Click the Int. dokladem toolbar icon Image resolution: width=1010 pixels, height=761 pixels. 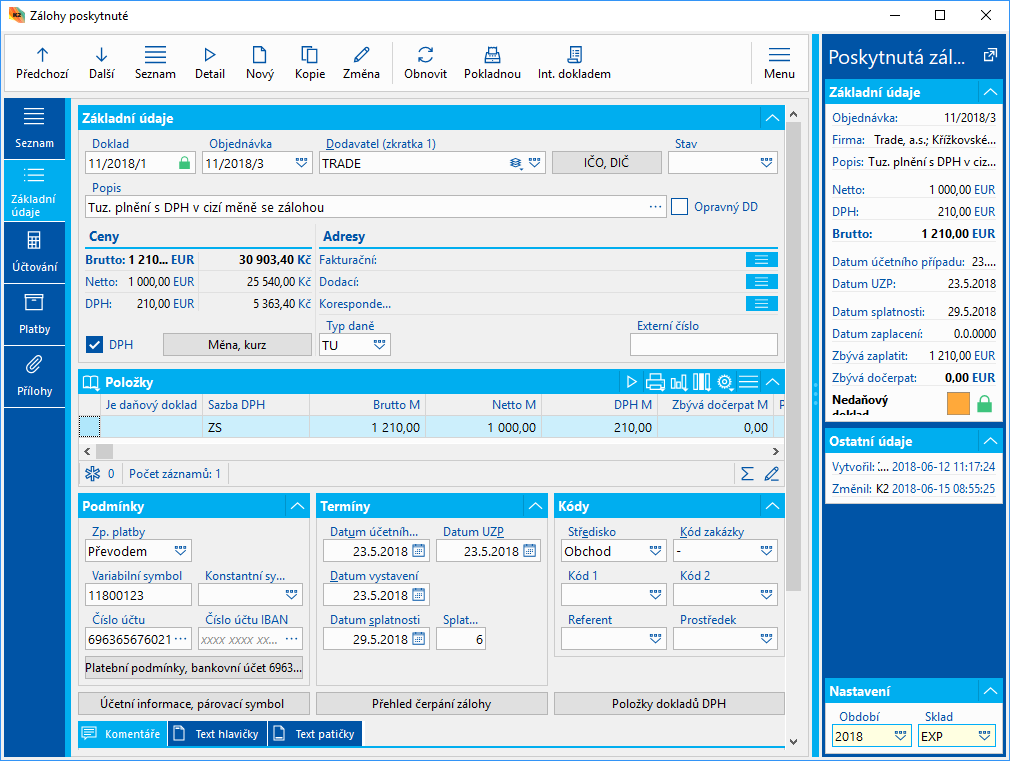pyautogui.click(x=574, y=55)
